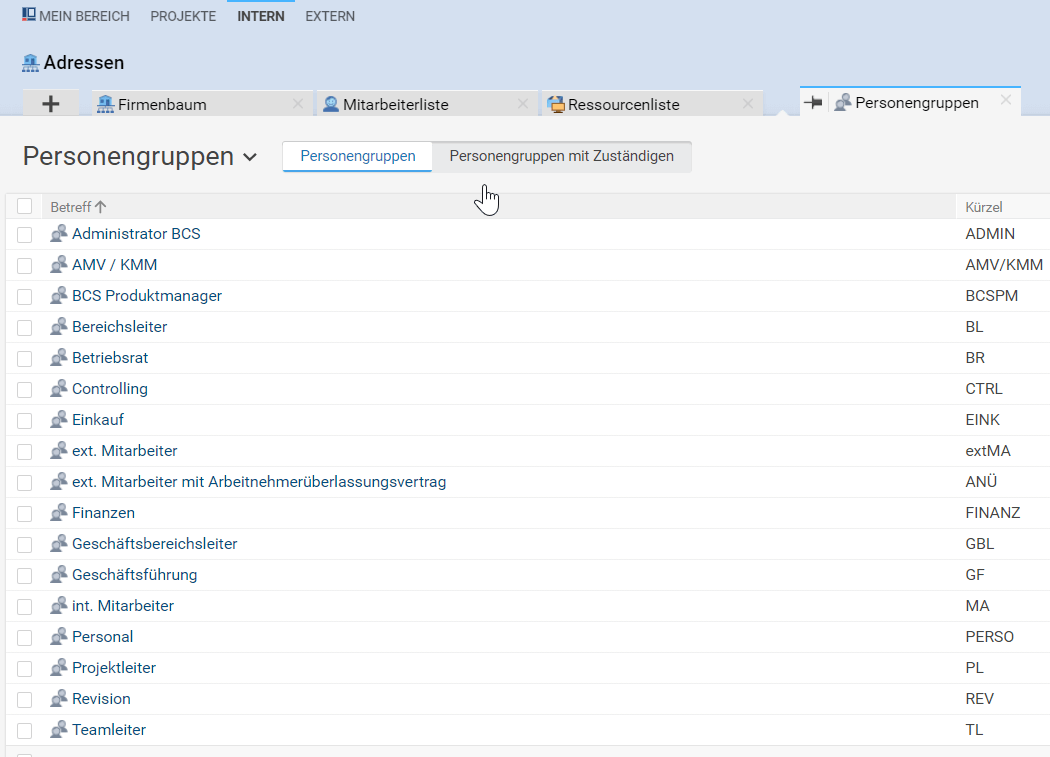The image size is (1050, 757).
Task: Click the group icon beside Betriebsrat
Action: point(58,357)
